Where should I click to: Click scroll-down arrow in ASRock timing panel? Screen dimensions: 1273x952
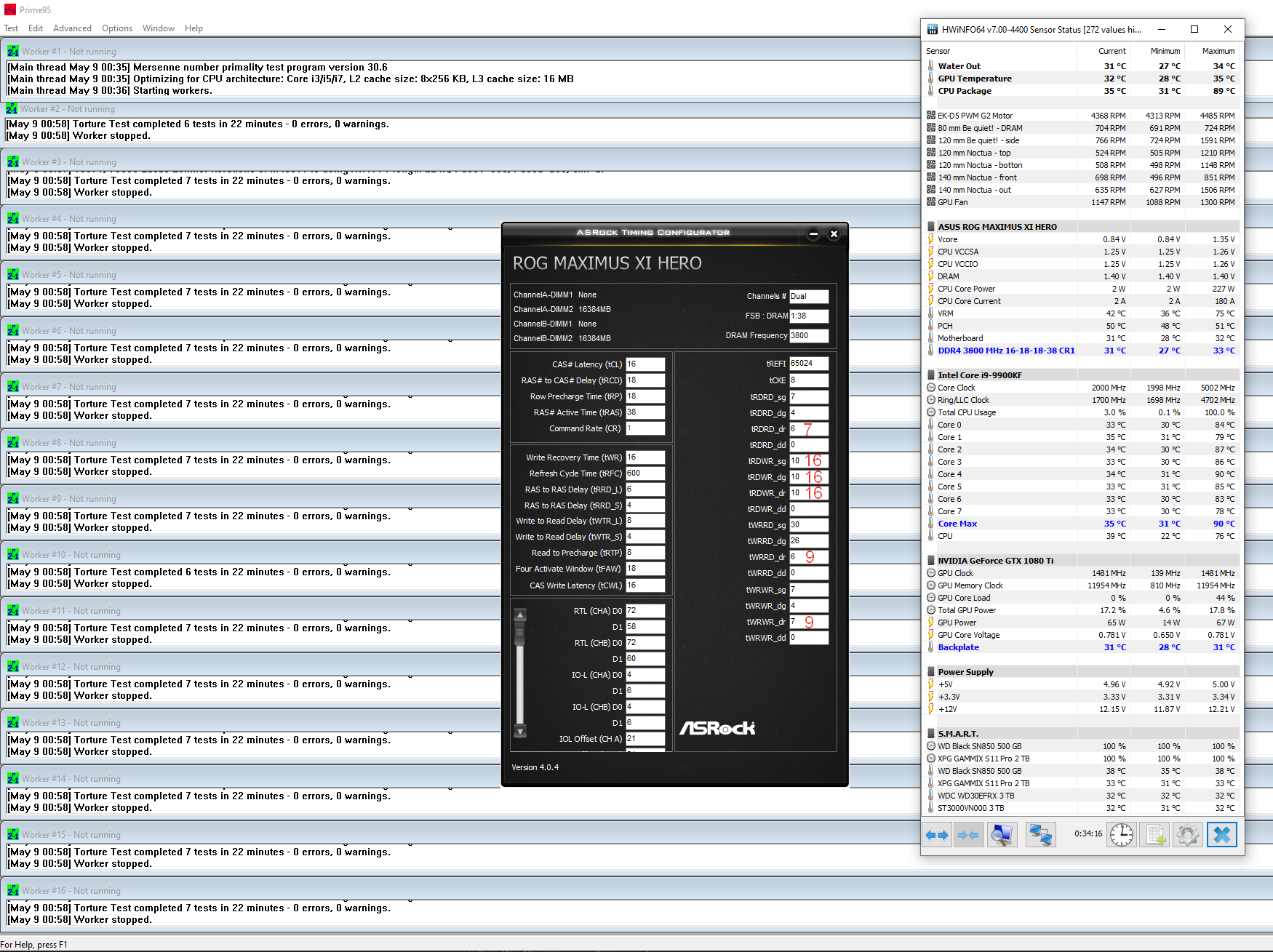tap(520, 731)
